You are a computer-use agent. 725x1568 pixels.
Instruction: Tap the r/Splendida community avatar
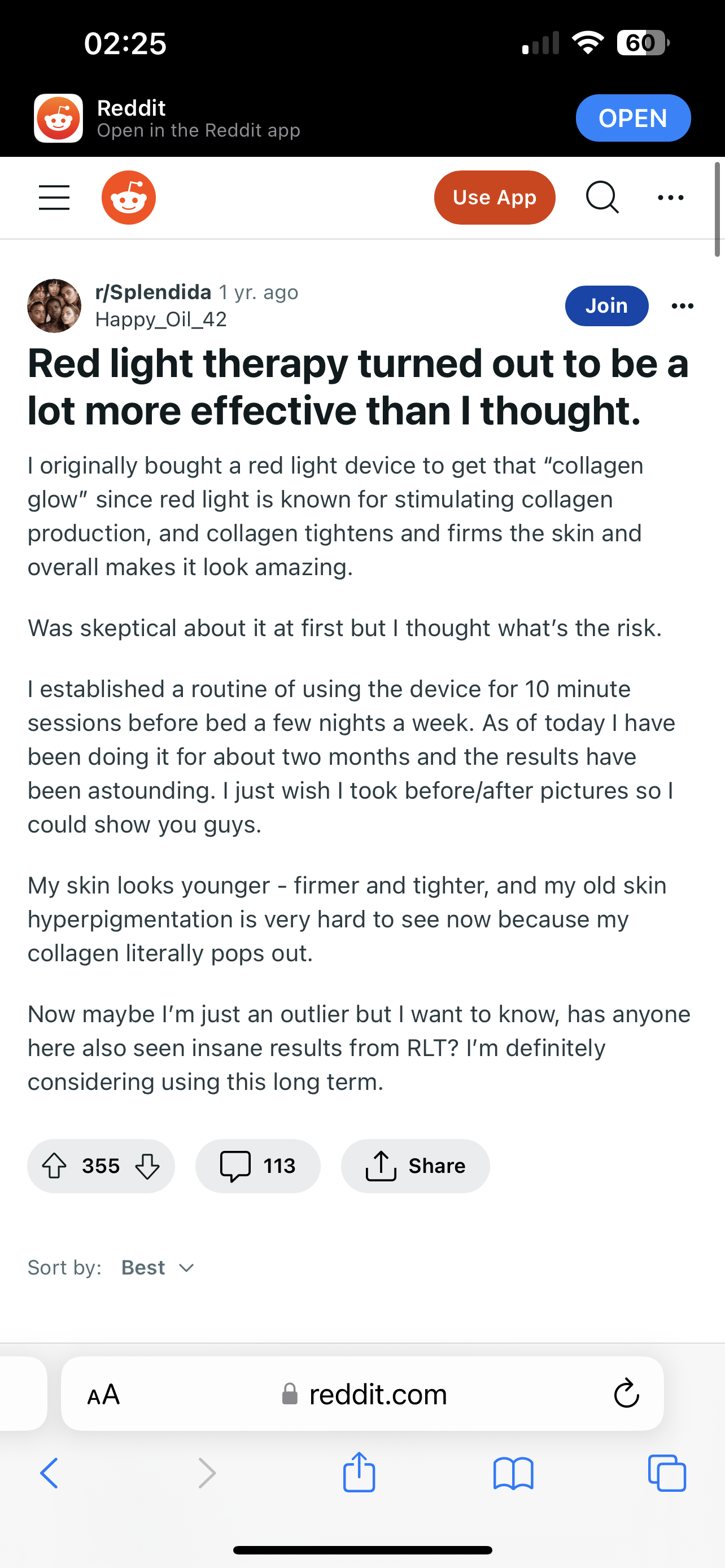(54, 305)
